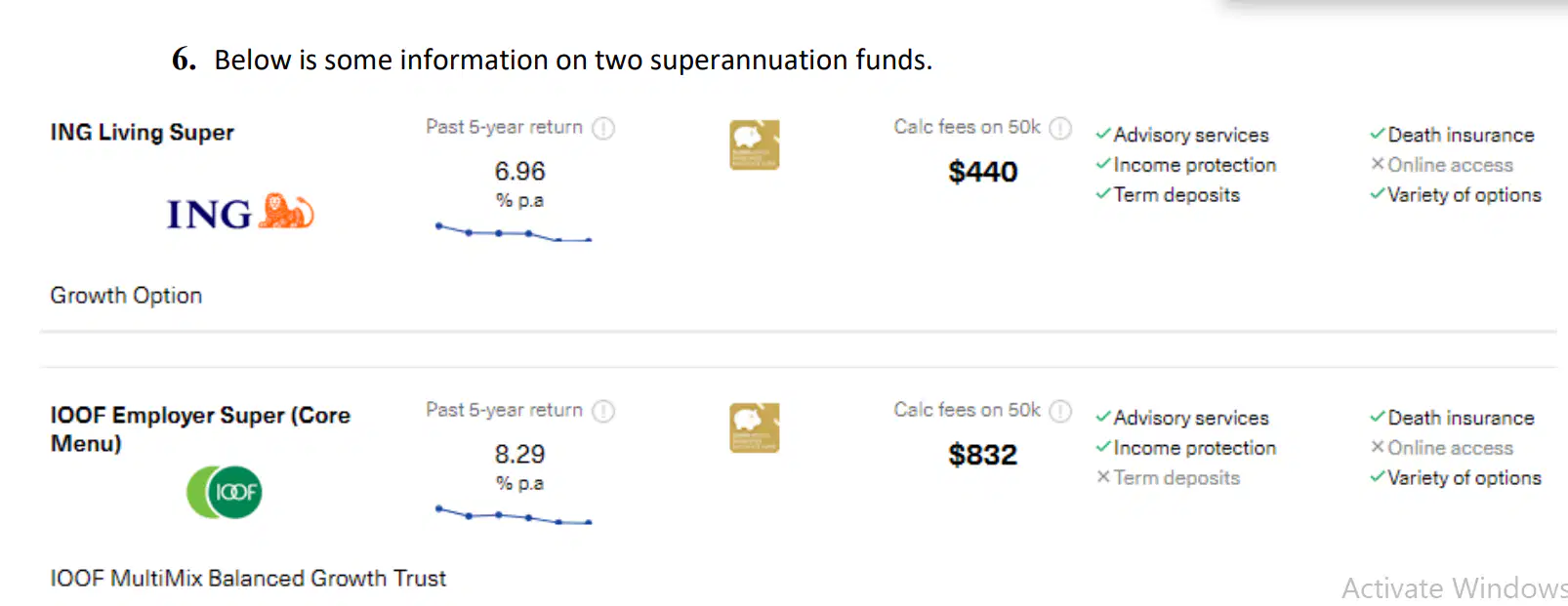Click the ING 5-year return sparkline chart
The width and height of the screenshot is (1568, 606).
pos(514,232)
